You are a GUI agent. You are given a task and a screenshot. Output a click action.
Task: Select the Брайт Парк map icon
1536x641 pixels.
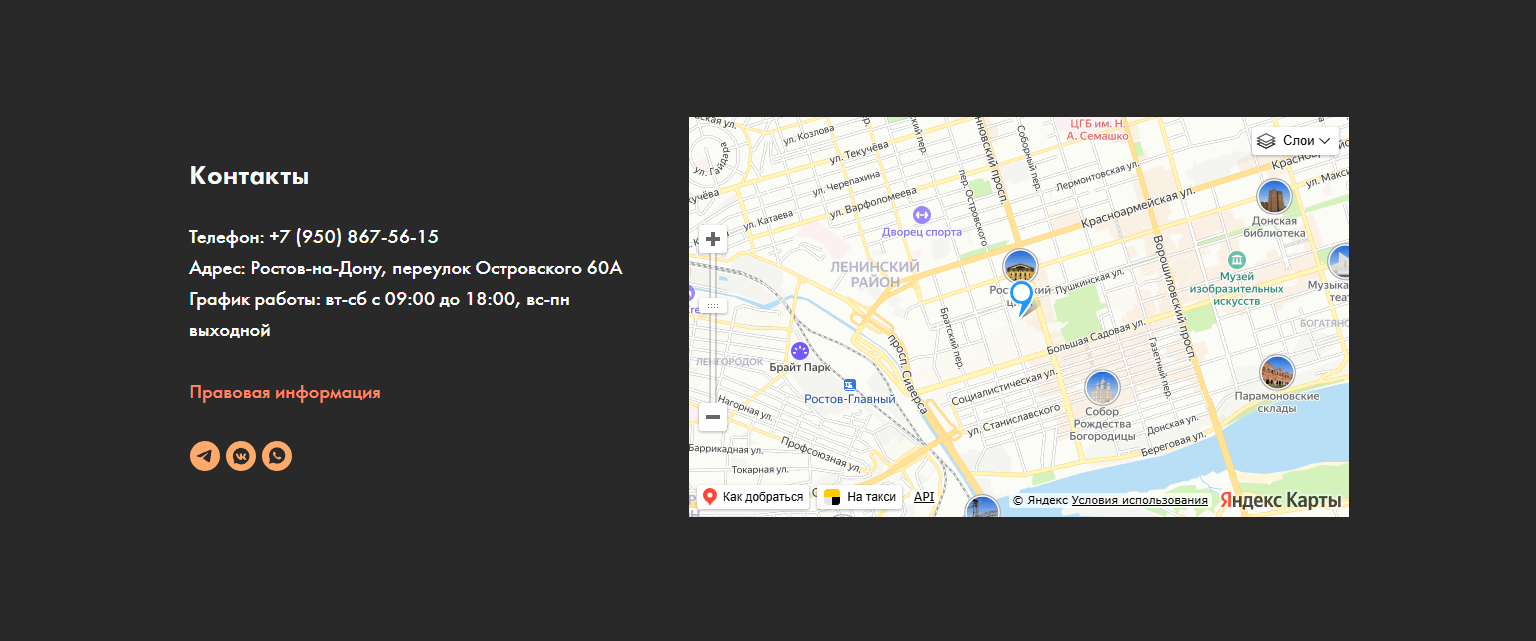tap(799, 351)
